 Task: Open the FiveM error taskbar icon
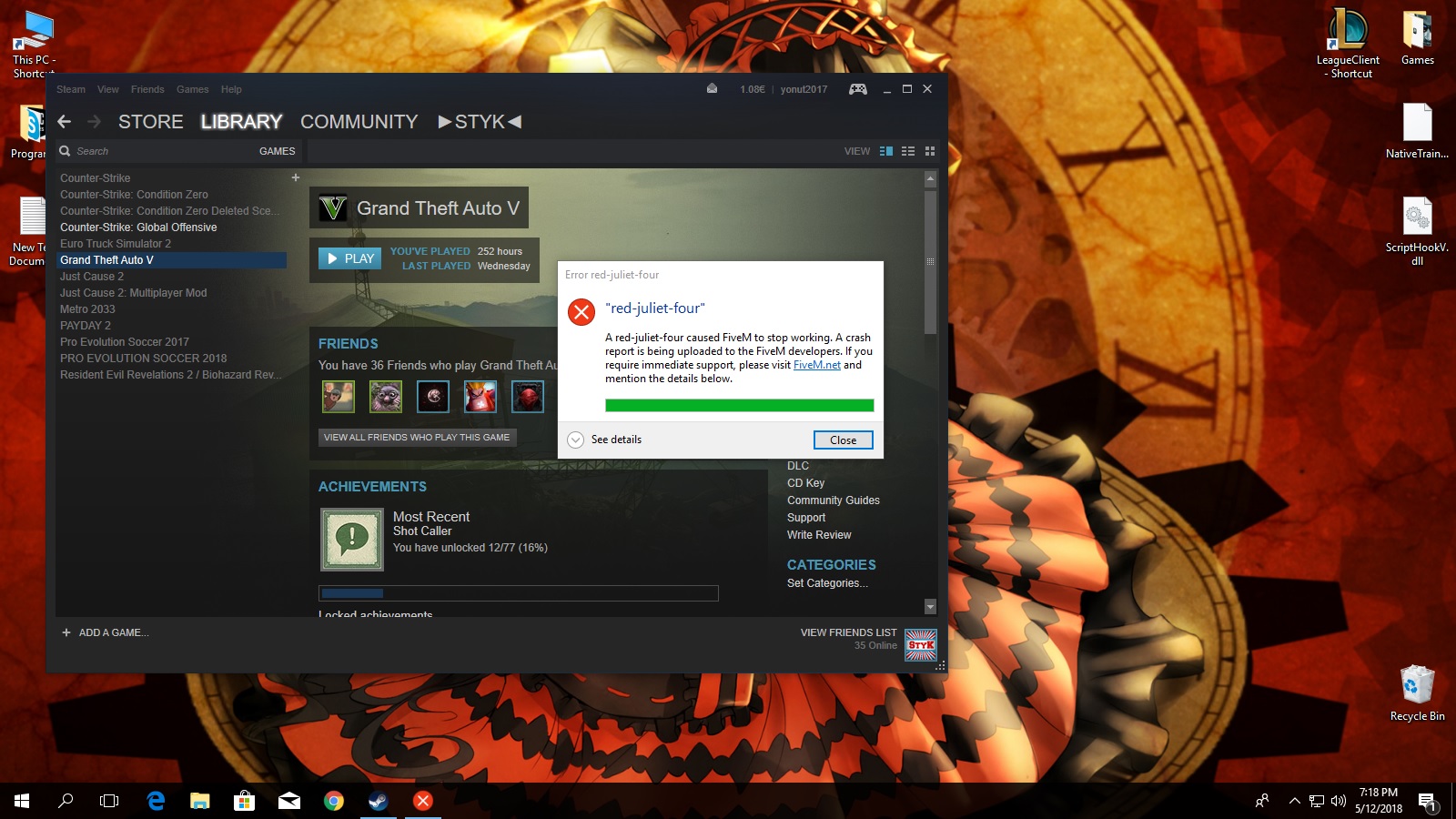(422, 801)
